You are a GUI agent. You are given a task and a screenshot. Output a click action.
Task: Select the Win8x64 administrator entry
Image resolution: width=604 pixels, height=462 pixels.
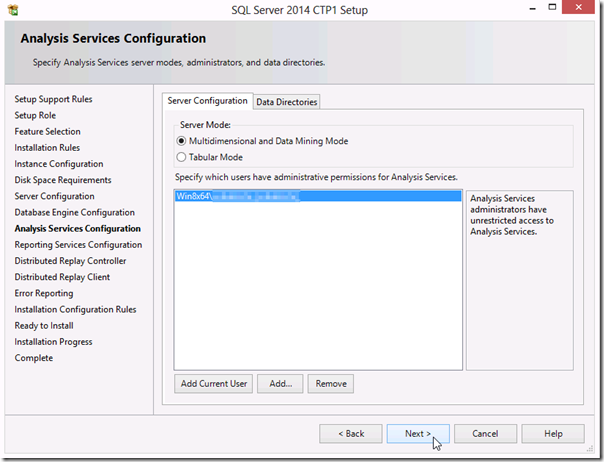click(318, 196)
